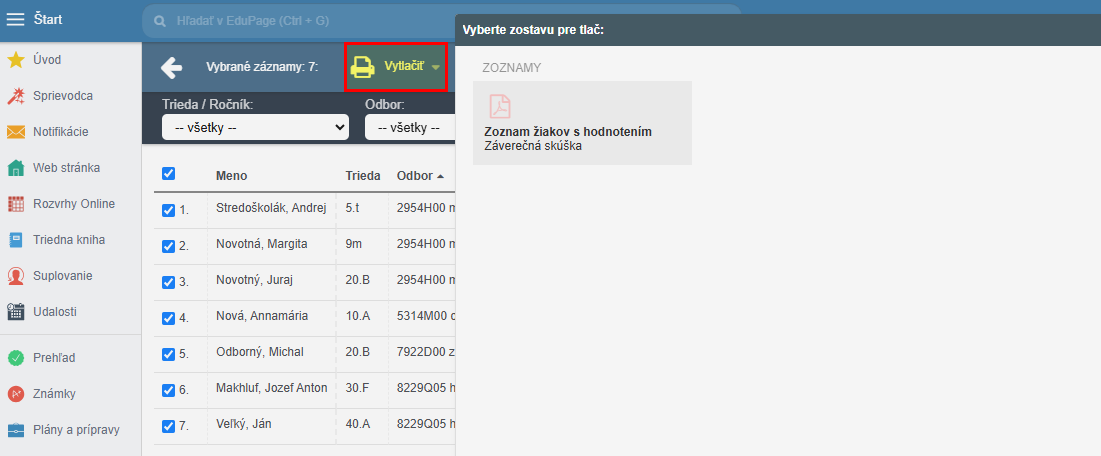Uncheck row 5 Odborný, Michal
1101x456 pixels.
[x=169, y=354]
